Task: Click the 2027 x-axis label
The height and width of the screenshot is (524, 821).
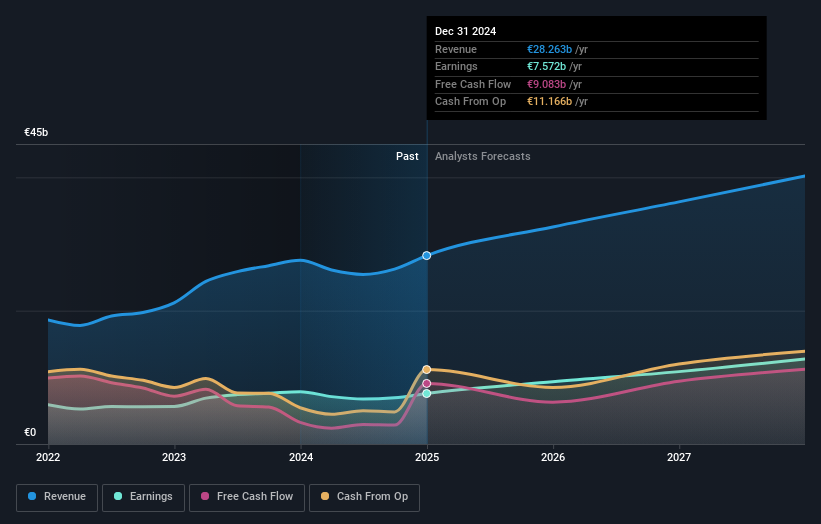Action: point(679,457)
